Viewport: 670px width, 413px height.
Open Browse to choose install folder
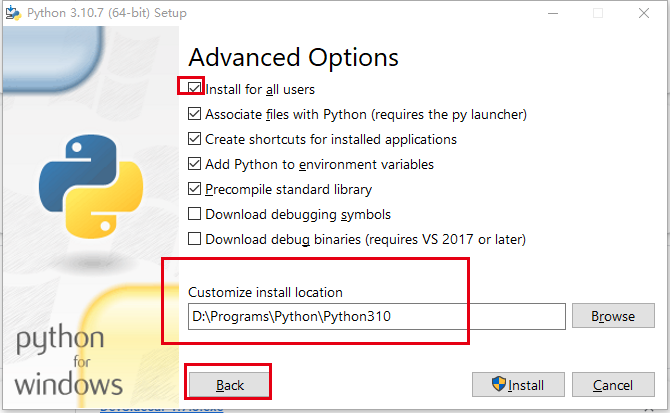613,316
